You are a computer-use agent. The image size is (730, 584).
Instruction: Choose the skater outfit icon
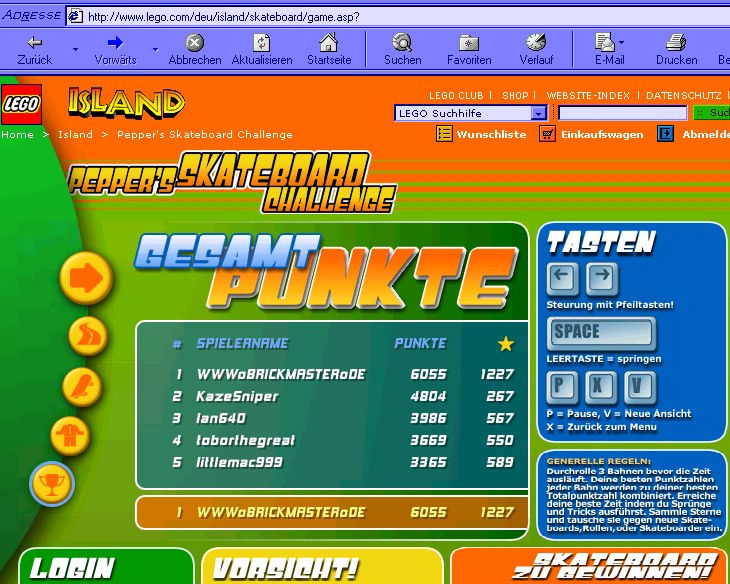[70, 435]
